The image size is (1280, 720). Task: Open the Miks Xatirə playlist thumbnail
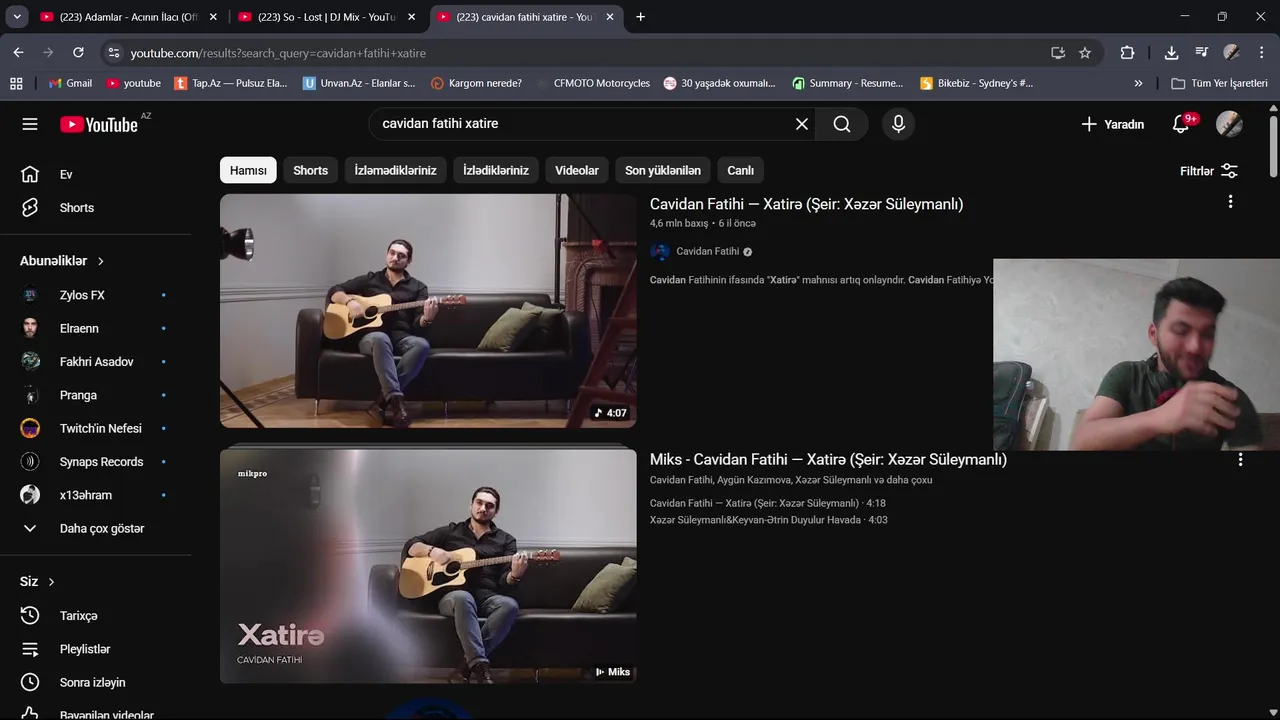pyautogui.click(x=428, y=566)
